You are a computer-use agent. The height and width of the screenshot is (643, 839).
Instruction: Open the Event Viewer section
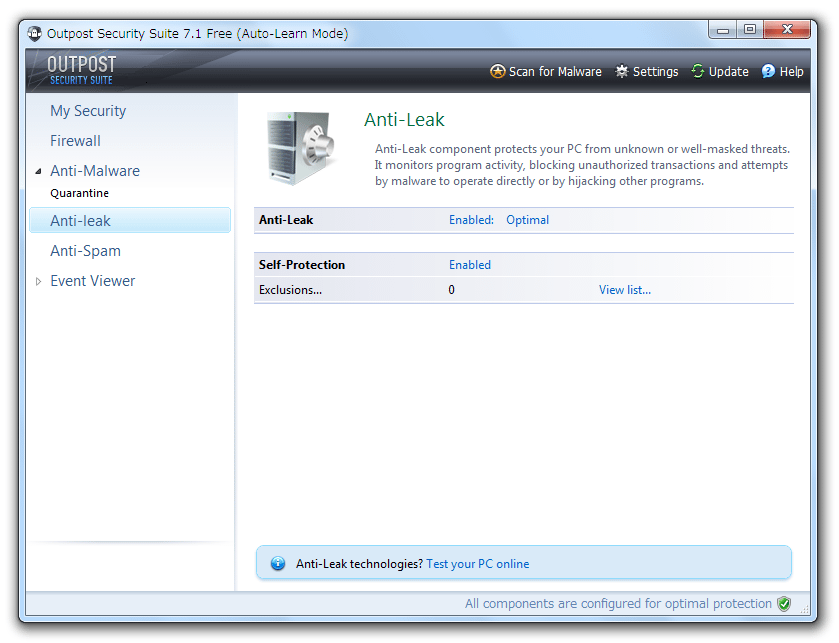tap(93, 281)
